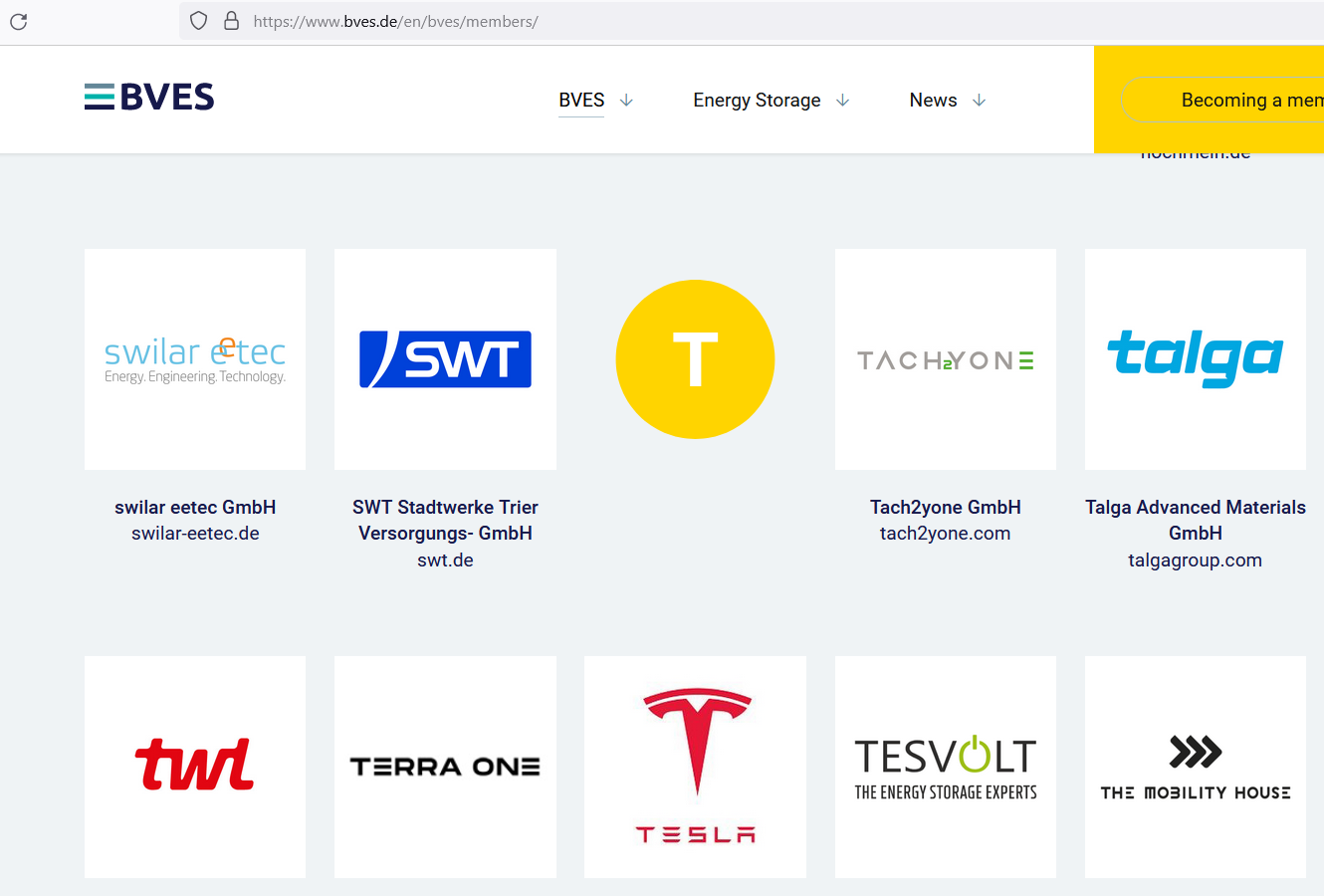Open the News menu item
This screenshot has height=896, width=1324.
pyautogui.click(x=933, y=100)
